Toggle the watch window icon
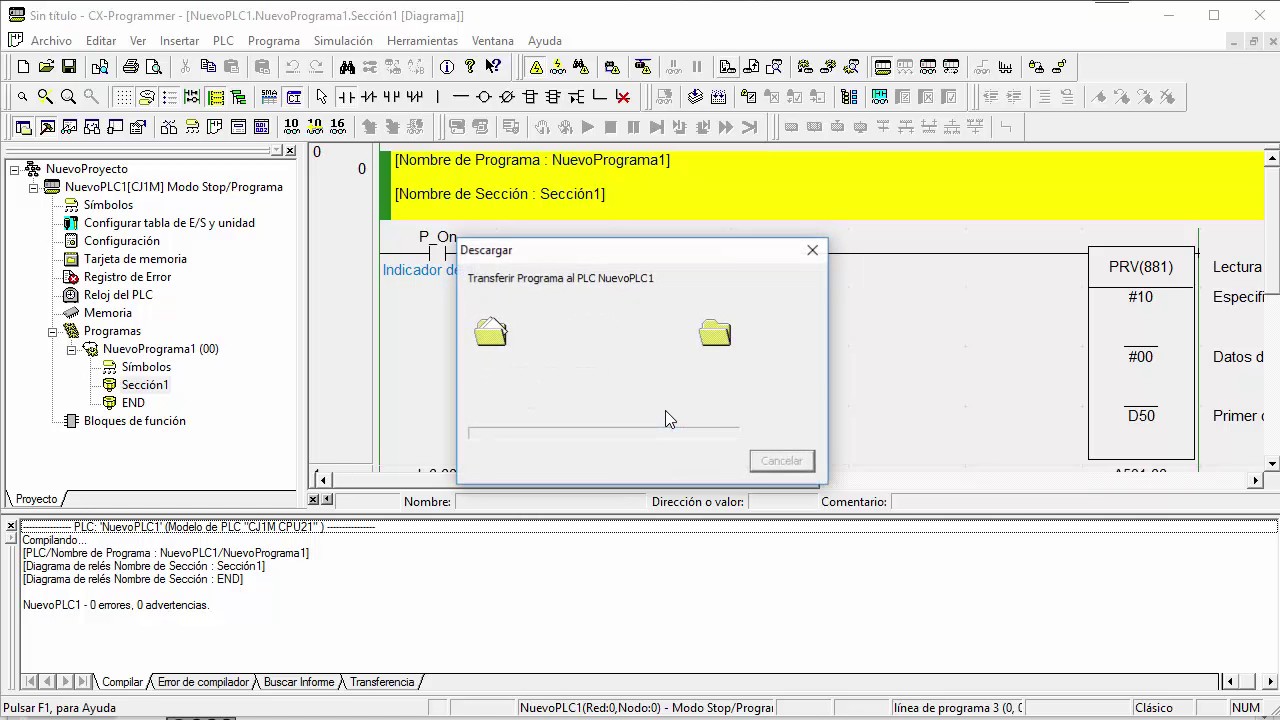 pyautogui.click(x=69, y=127)
